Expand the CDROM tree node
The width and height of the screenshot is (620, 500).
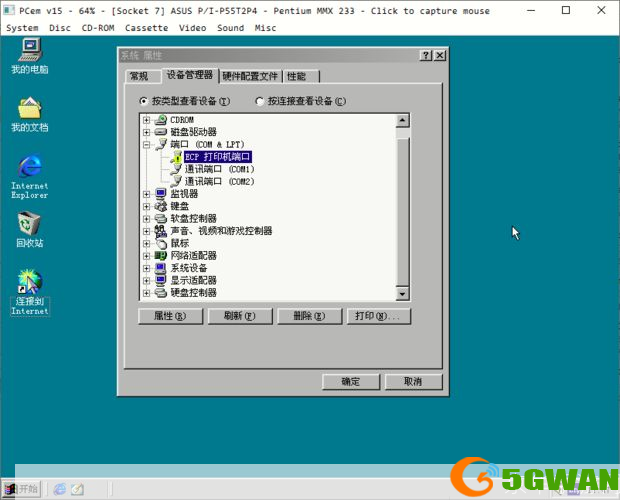(x=147, y=120)
